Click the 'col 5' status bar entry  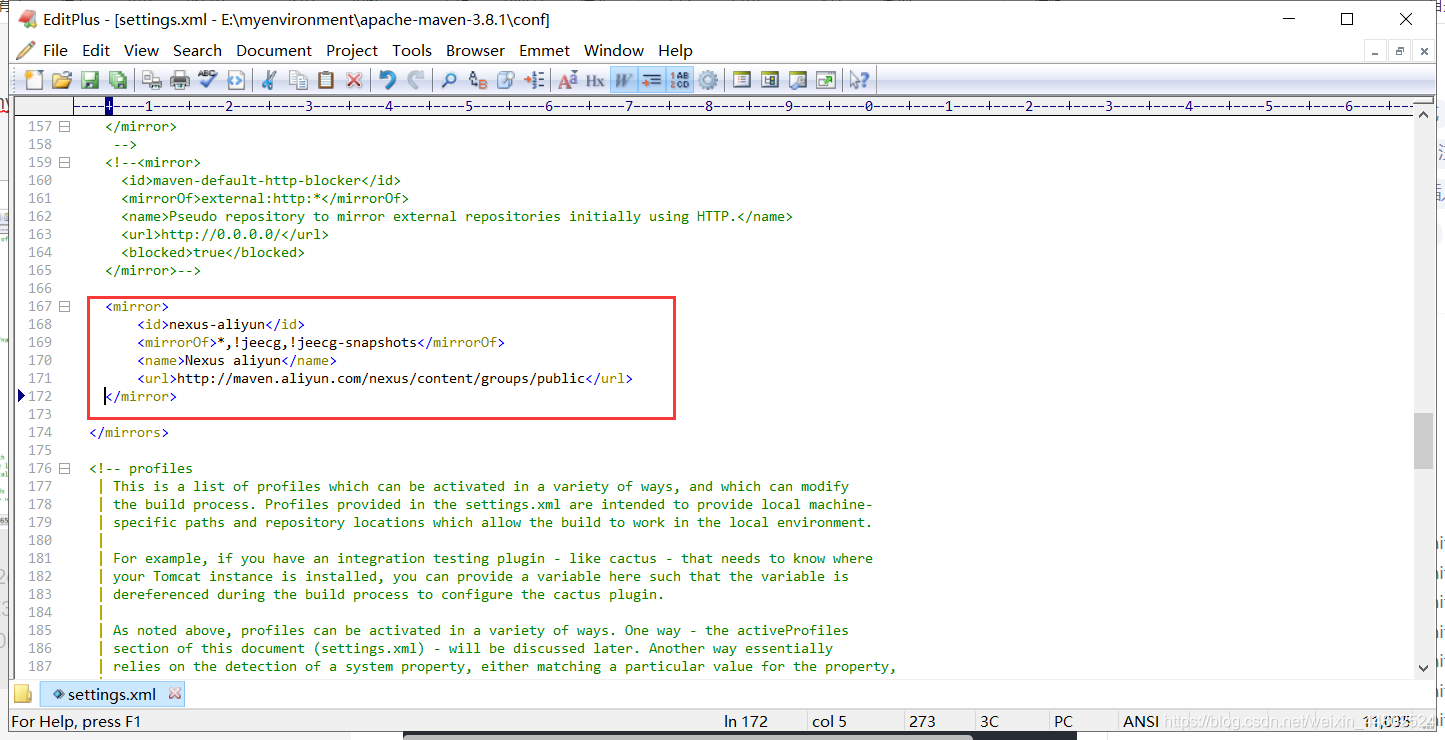click(830, 721)
